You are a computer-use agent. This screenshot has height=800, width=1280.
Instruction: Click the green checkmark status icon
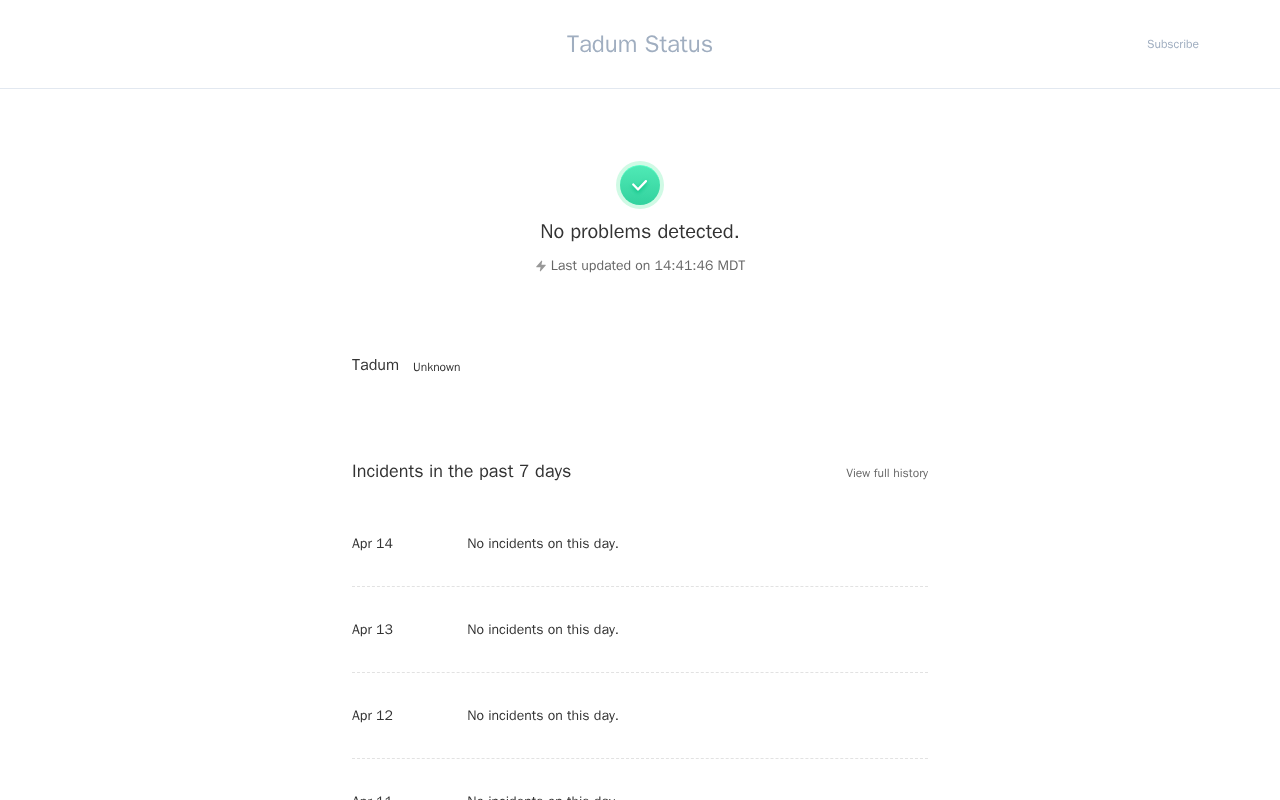point(640,185)
